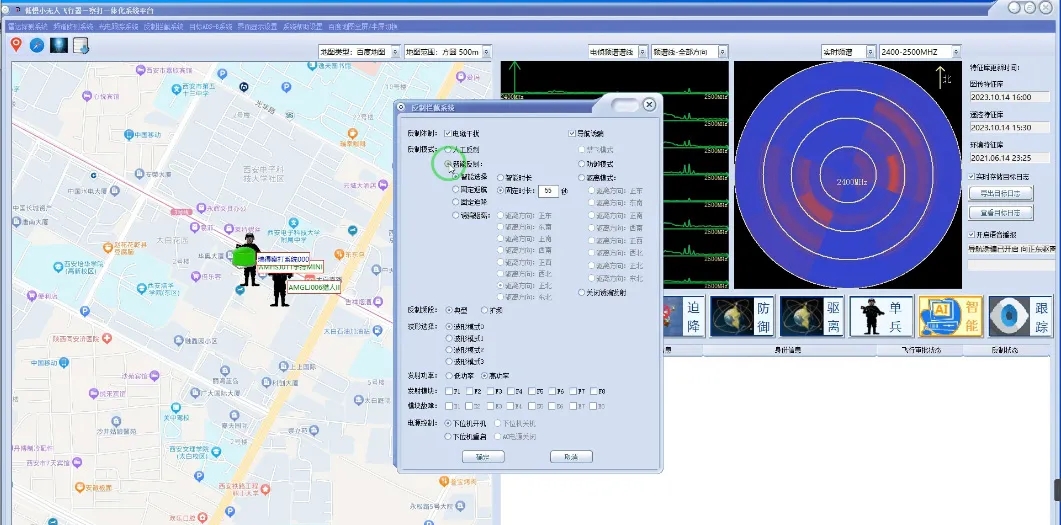The image size is (1061, 525).
Task: Select the 关闭诱骗发射 radio option
Action: pyautogui.click(x=581, y=293)
